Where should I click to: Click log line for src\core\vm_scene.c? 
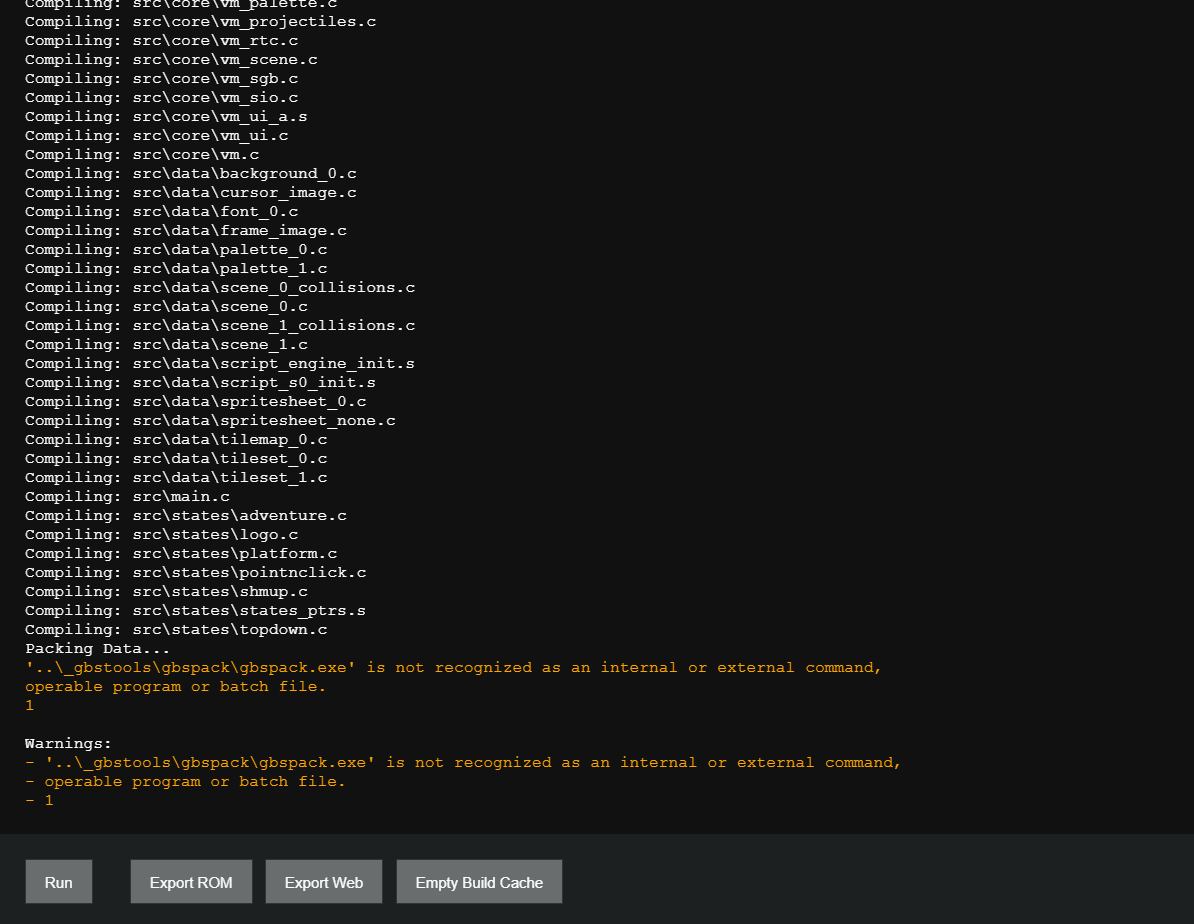click(x=171, y=59)
